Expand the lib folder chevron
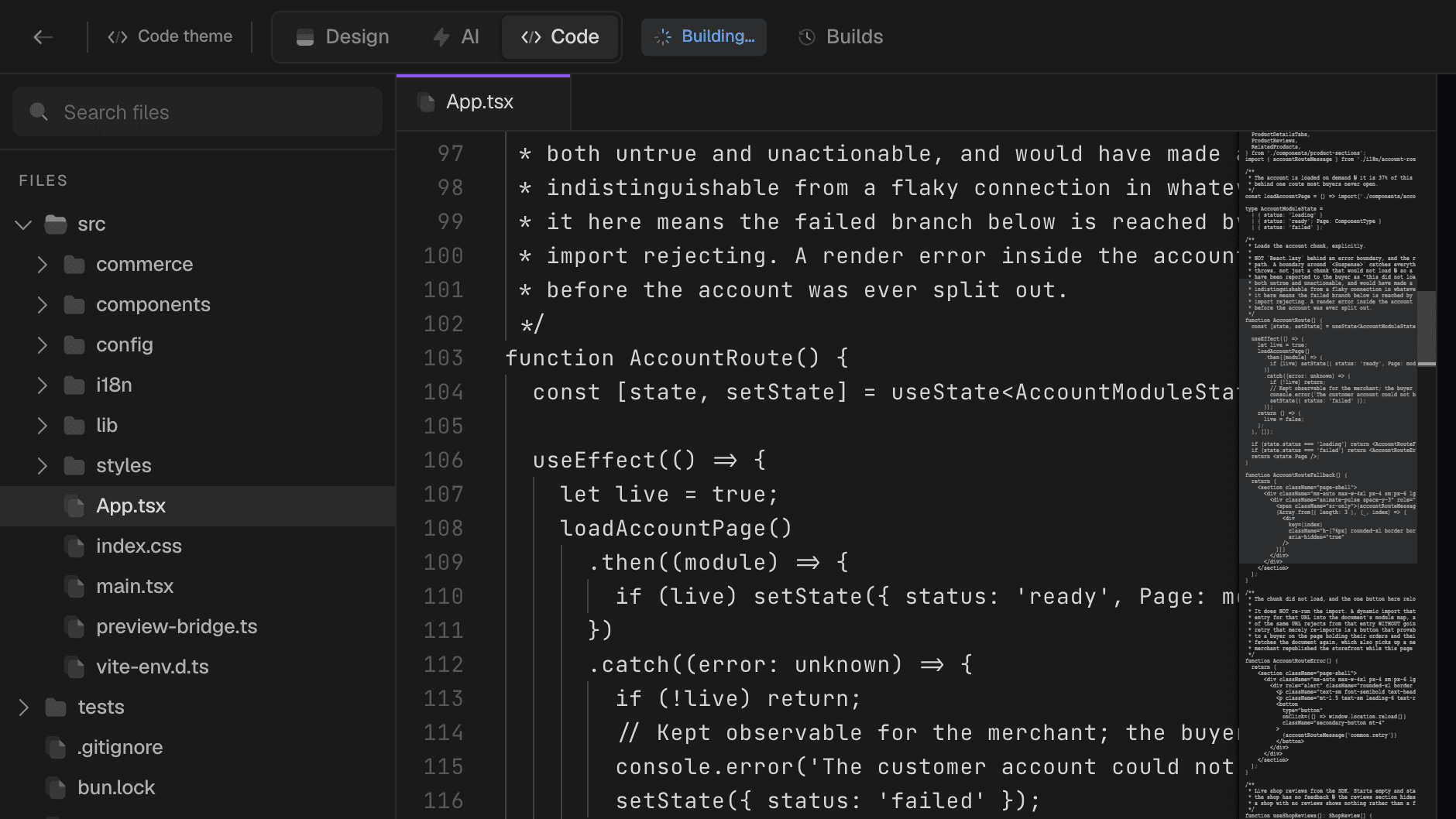Viewport: 1456px width, 819px height. (43, 426)
